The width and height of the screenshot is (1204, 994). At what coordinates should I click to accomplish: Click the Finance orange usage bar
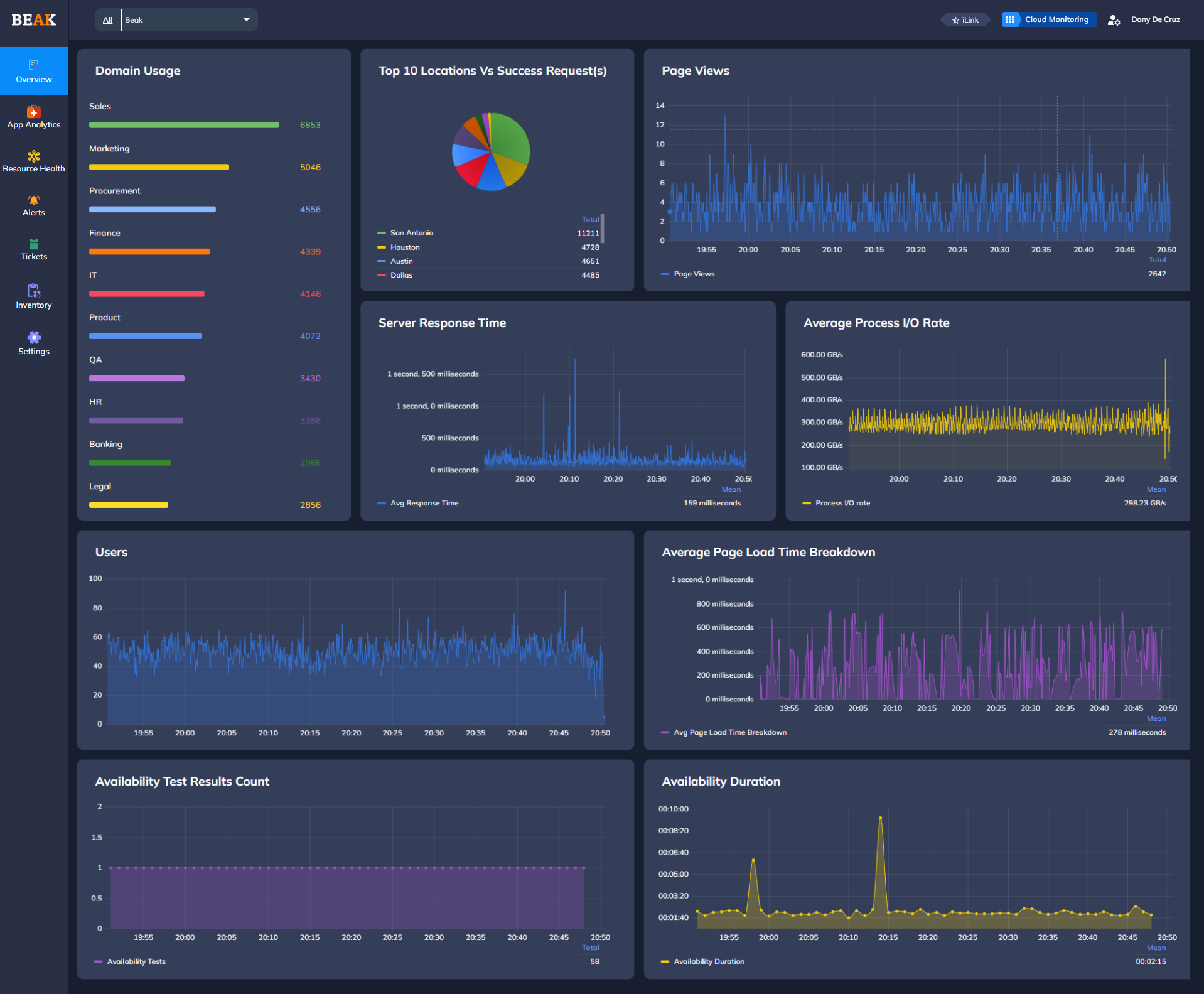pyautogui.click(x=149, y=251)
